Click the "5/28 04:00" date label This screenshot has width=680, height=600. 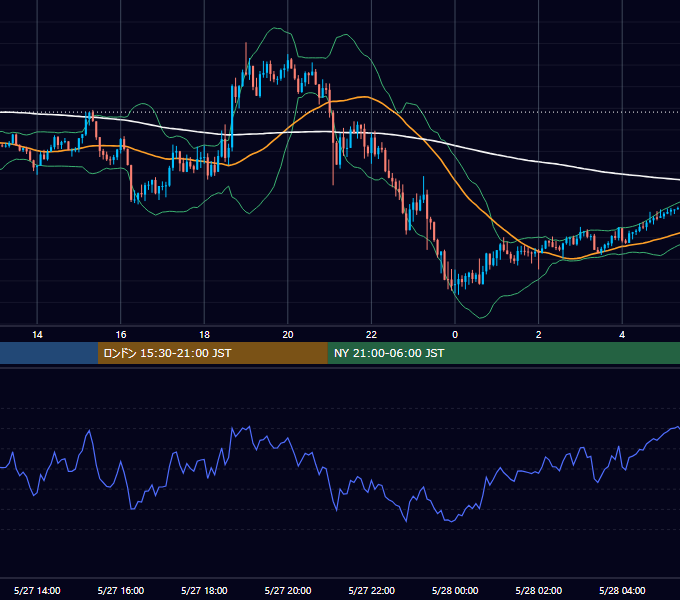coord(622,590)
